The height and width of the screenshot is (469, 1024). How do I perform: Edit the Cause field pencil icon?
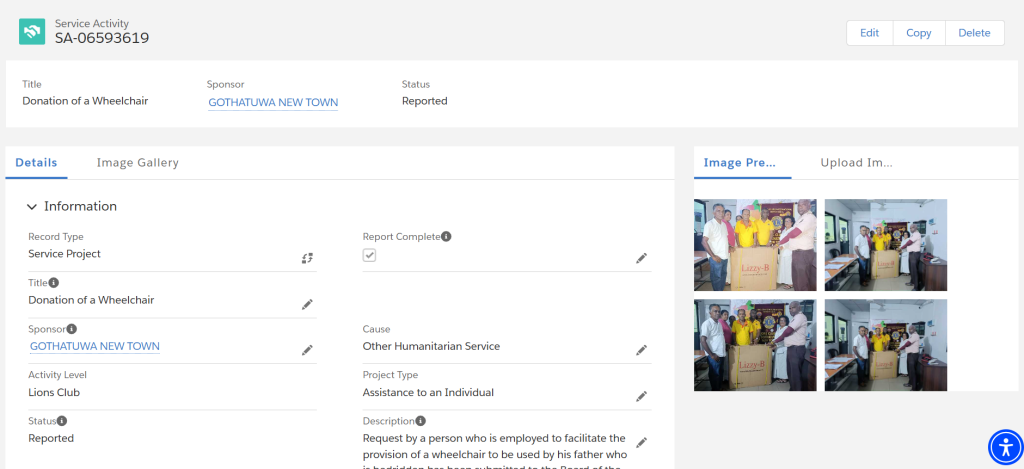[x=641, y=350]
